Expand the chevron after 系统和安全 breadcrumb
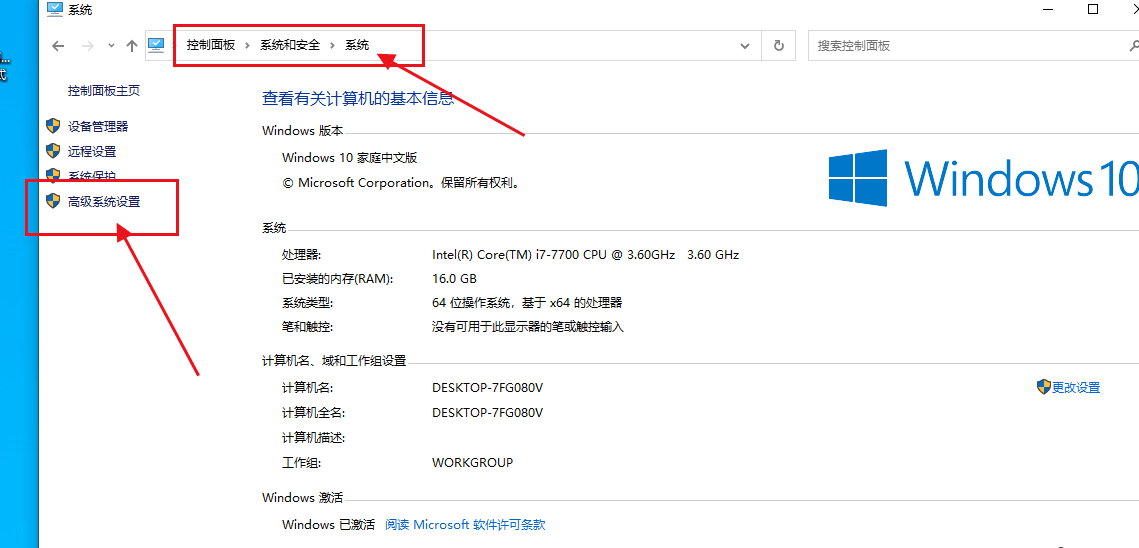This screenshot has width=1139, height=548. coord(332,45)
